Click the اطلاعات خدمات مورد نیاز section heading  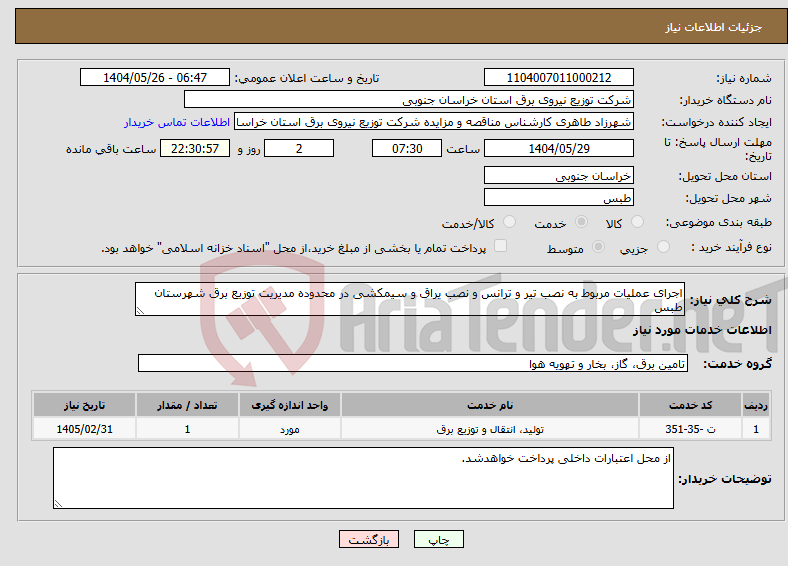point(702,330)
